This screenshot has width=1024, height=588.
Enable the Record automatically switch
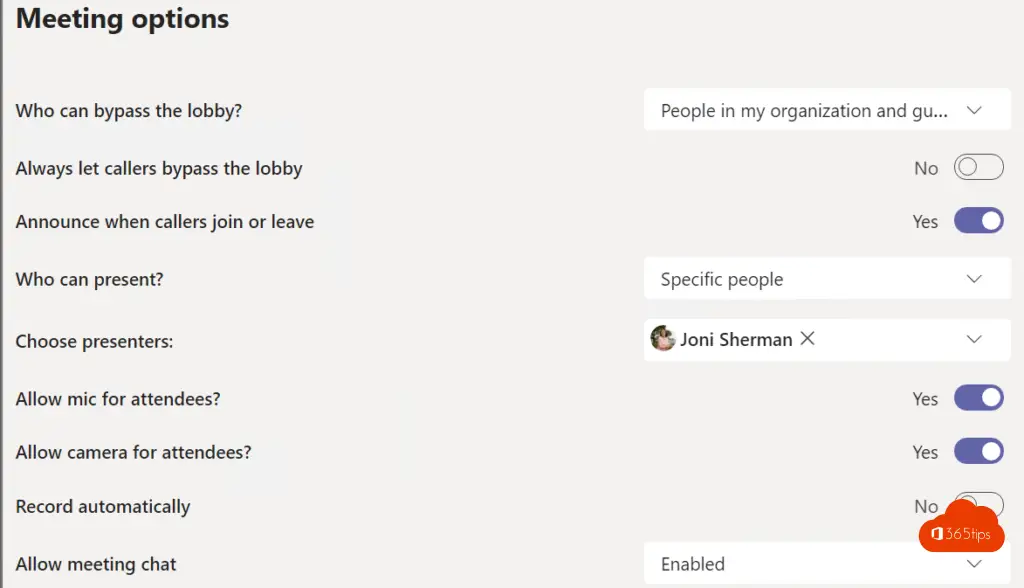click(x=978, y=504)
